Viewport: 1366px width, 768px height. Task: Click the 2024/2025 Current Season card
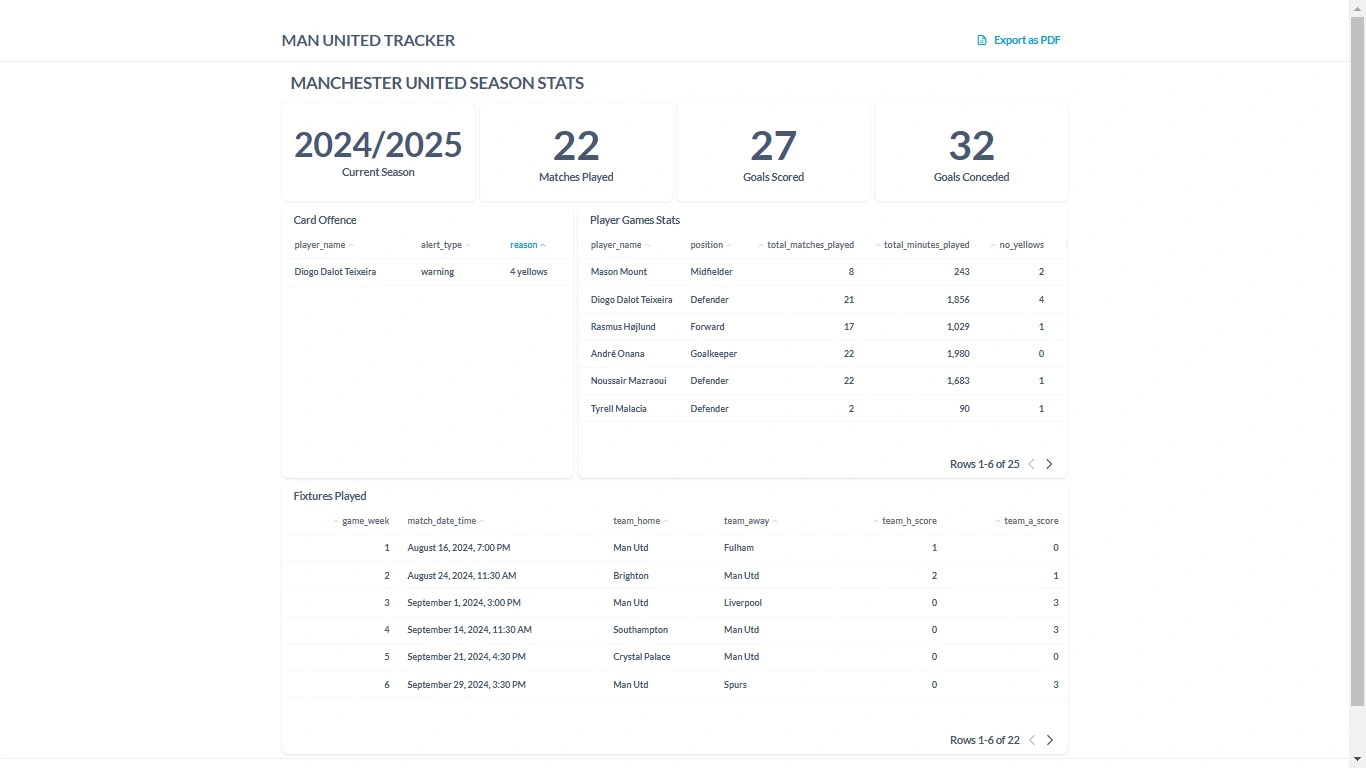pyautogui.click(x=378, y=152)
